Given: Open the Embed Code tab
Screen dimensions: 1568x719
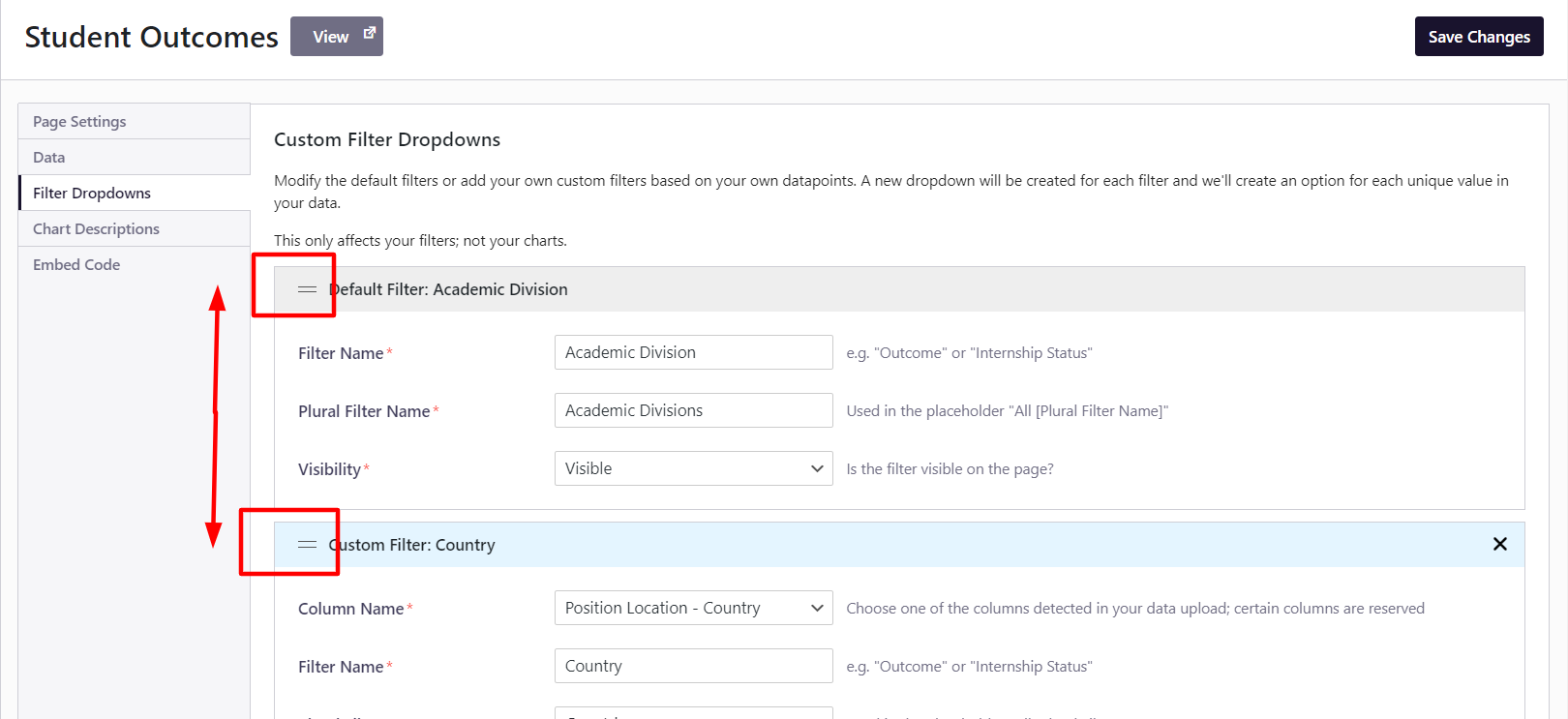Looking at the screenshot, I should (76, 265).
